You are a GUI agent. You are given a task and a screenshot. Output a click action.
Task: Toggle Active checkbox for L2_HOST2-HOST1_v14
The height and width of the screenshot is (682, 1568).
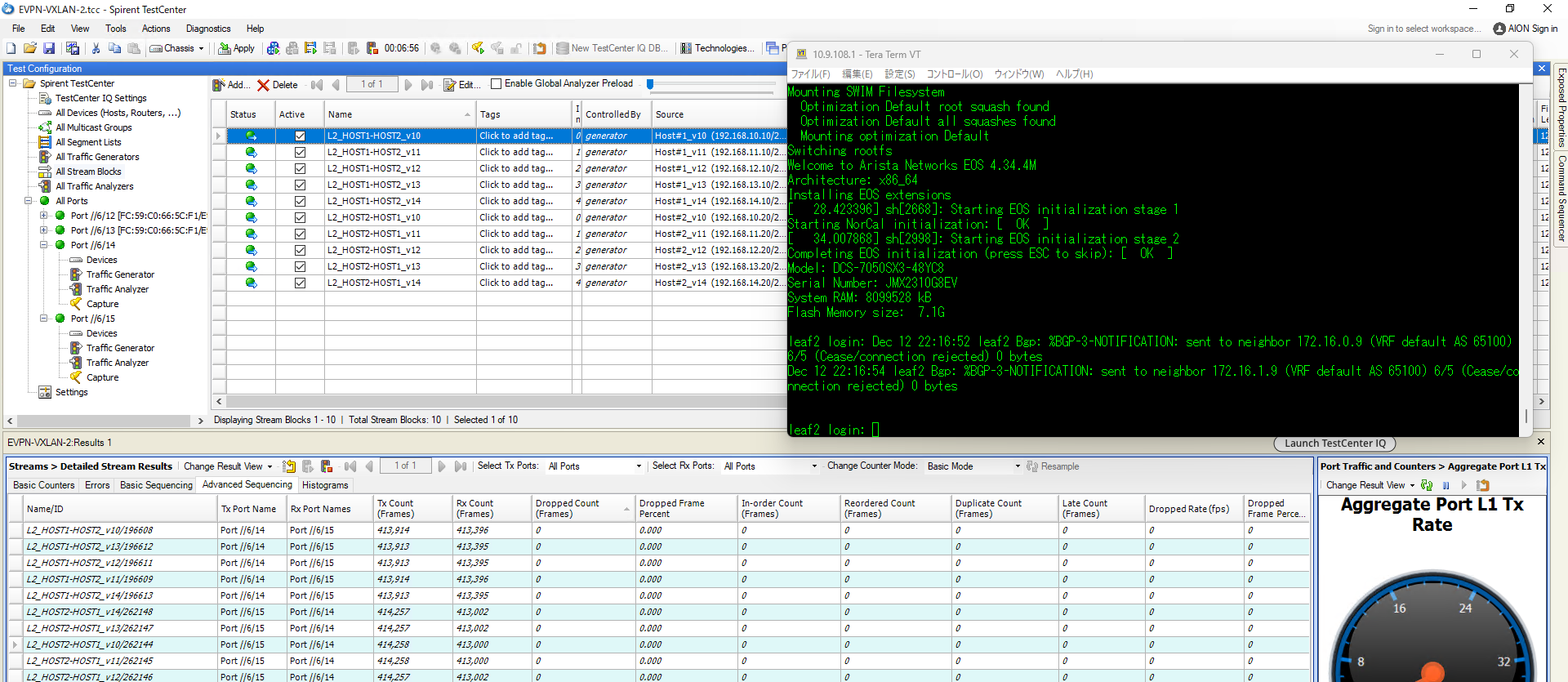pos(300,283)
